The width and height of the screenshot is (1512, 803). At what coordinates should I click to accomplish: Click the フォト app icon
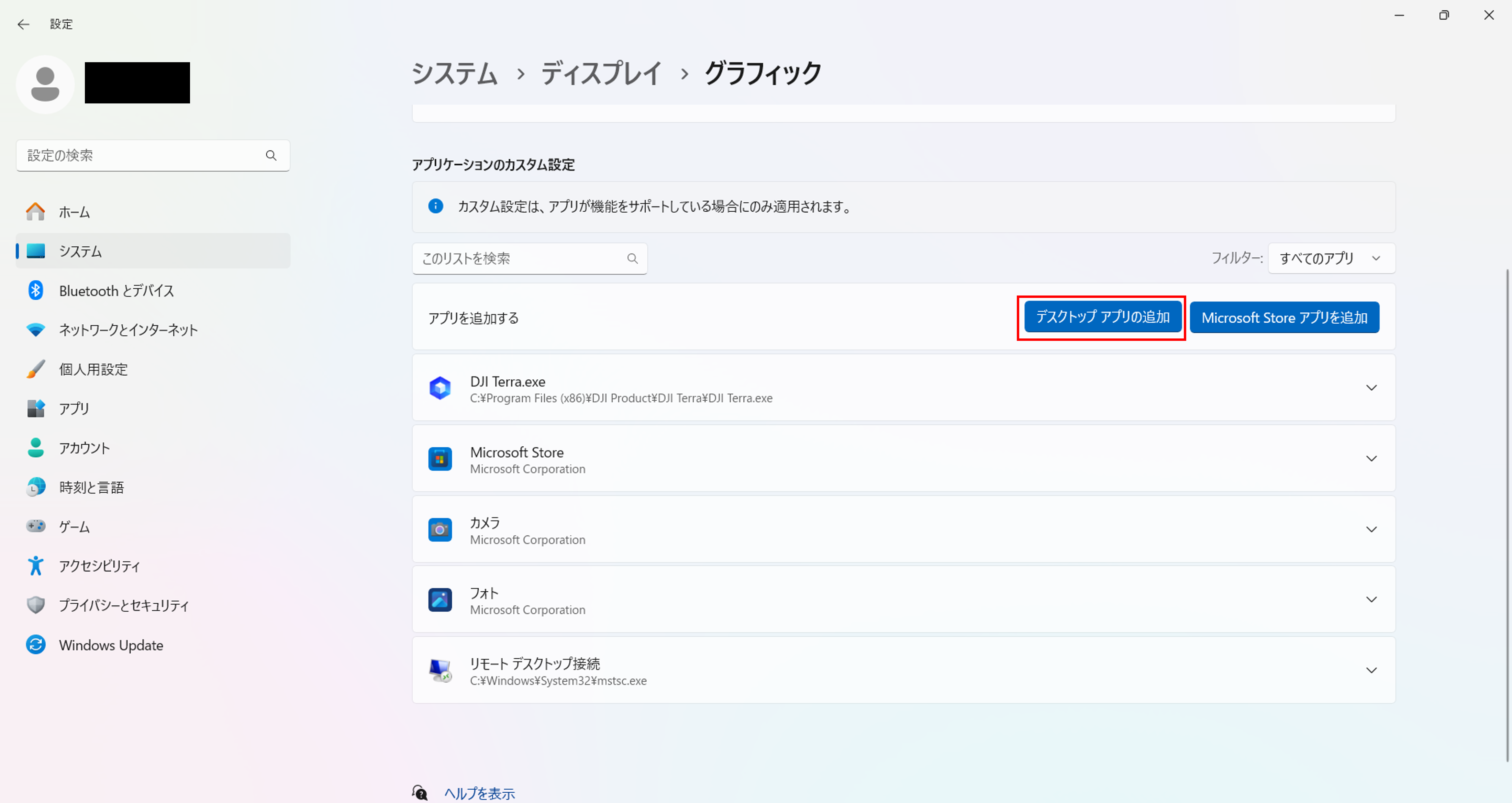click(x=440, y=600)
